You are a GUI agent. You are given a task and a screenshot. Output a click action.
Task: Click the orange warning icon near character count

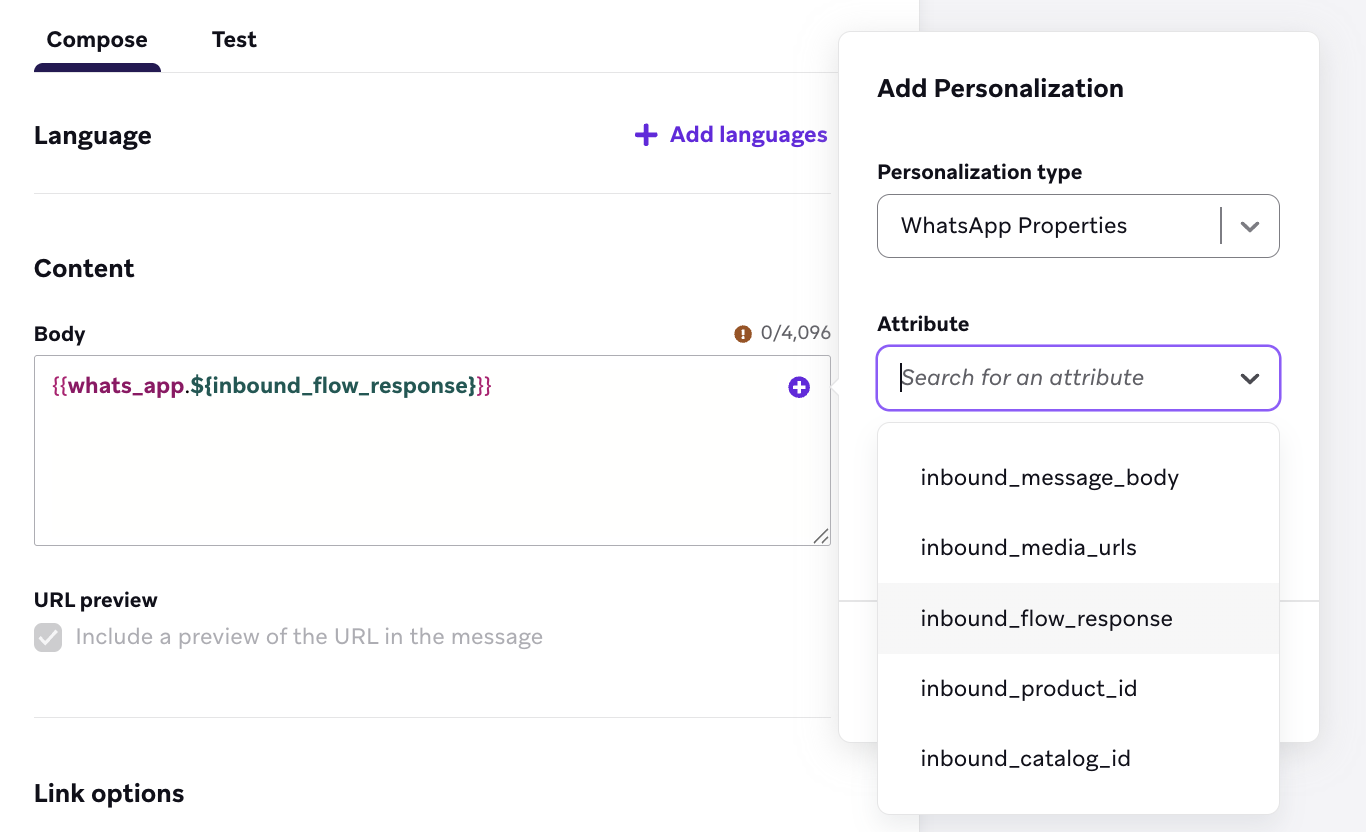[742, 333]
